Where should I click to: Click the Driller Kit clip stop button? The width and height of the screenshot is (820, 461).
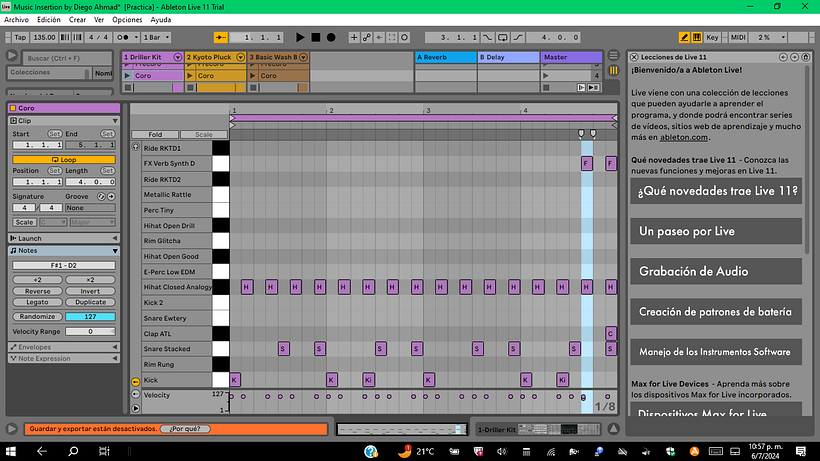coord(128,87)
